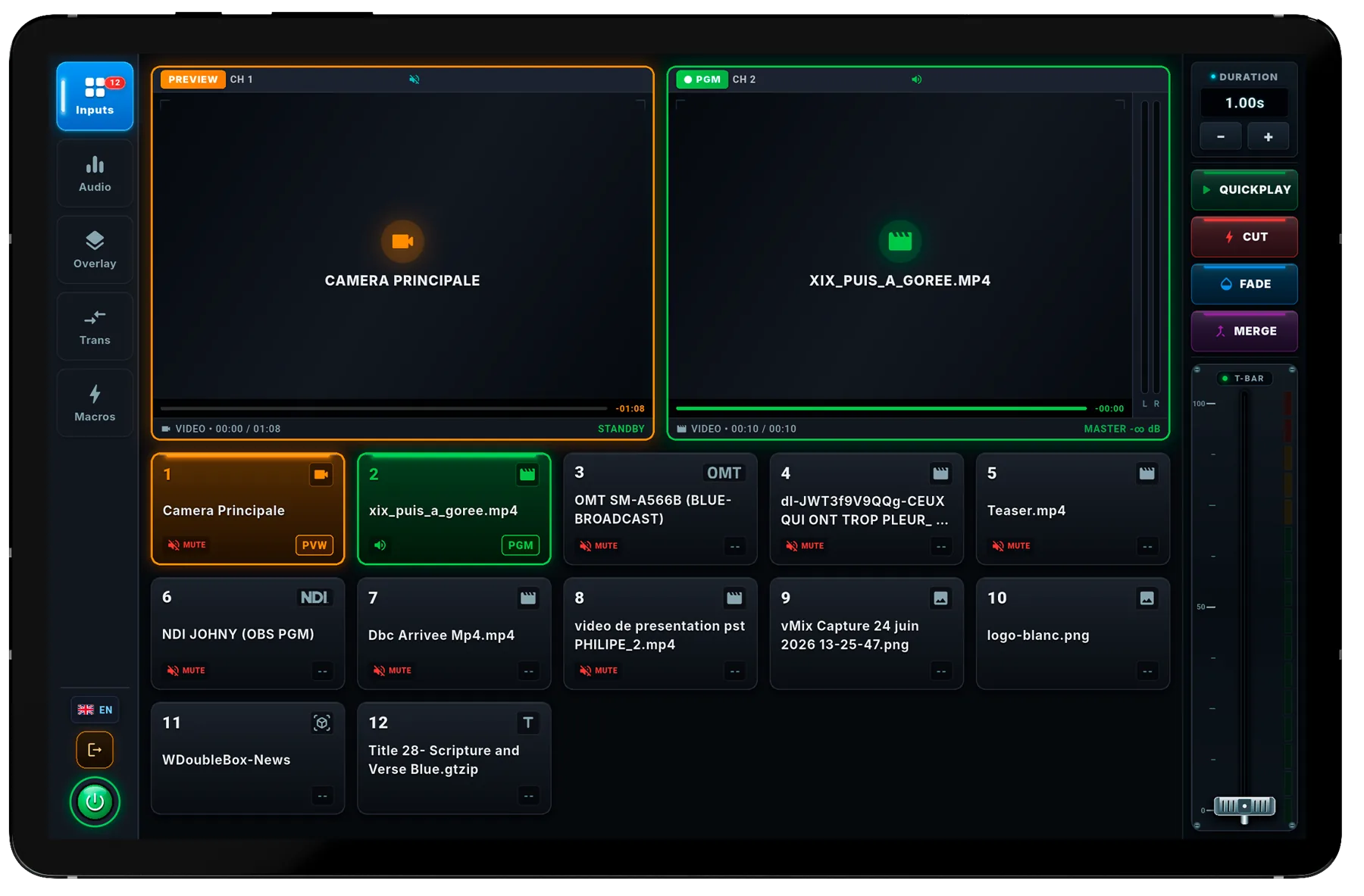Select input 11 WDoubleBox-News

tap(248, 758)
